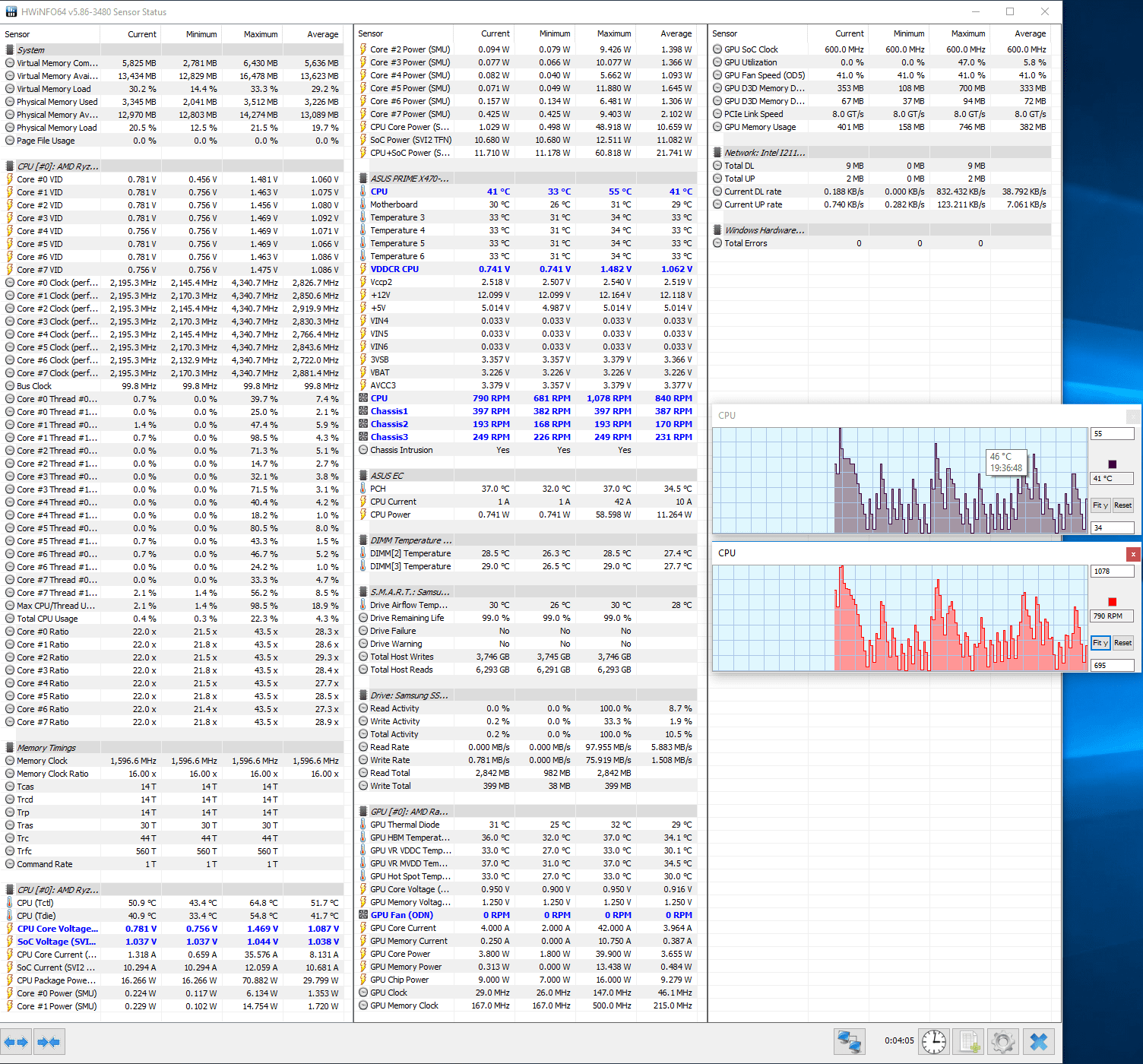The image size is (1143, 1064).
Task: Select the Command Rate row
Action: pyautogui.click(x=173, y=864)
